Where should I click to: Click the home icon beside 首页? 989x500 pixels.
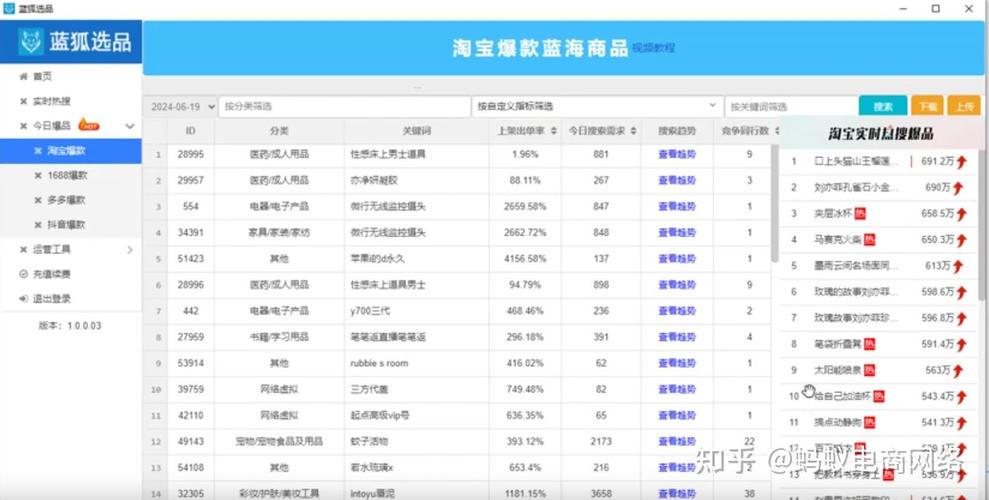click(x=24, y=76)
